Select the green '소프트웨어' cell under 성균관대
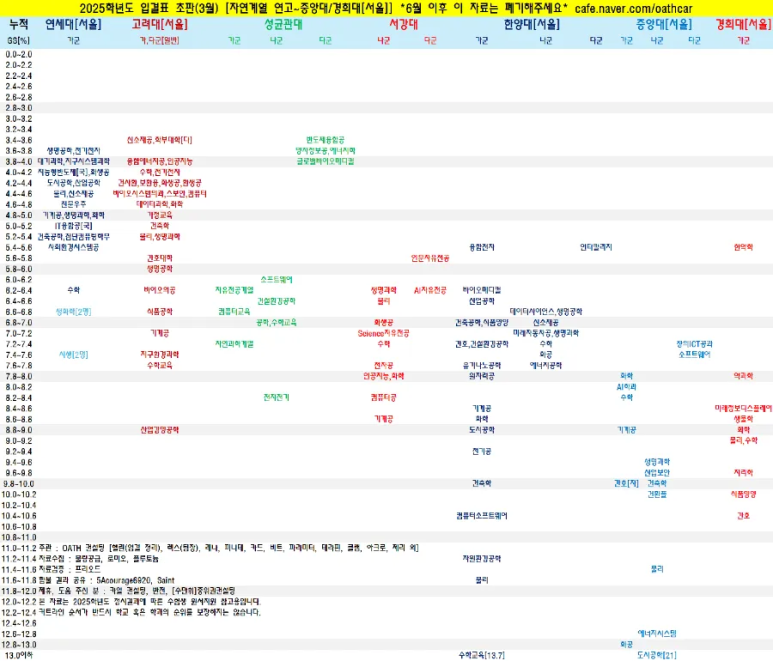This screenshot has height=661, width=773. tap(276, 279)
